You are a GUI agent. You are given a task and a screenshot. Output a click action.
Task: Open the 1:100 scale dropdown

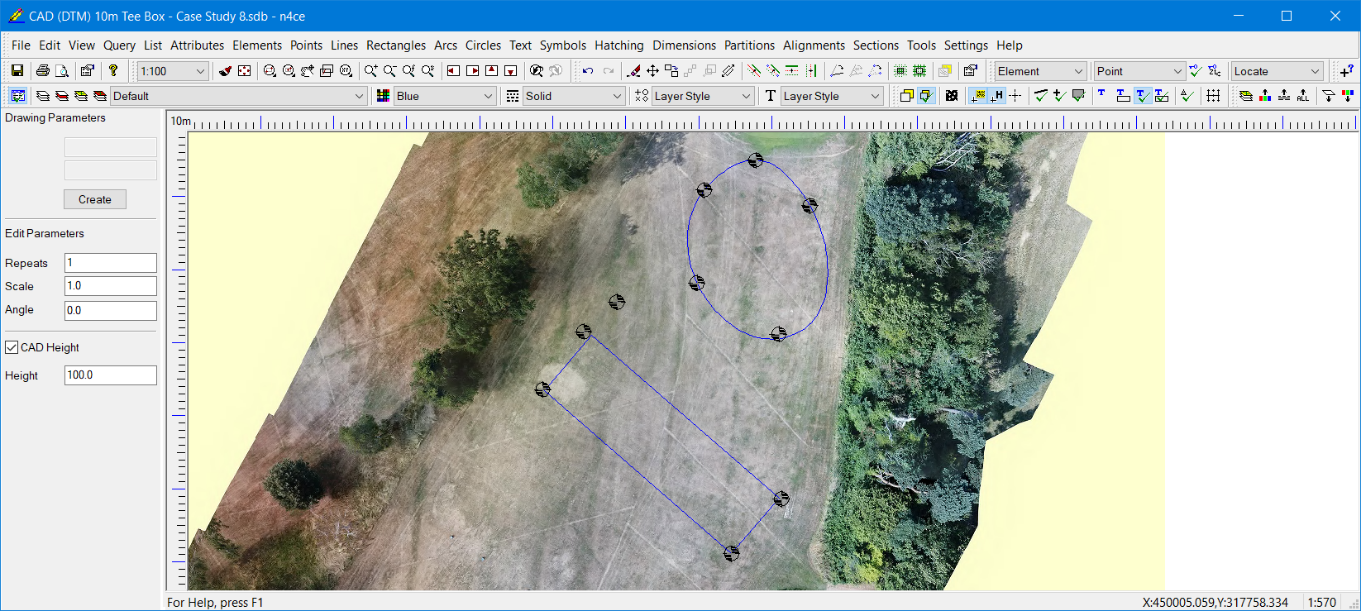[173, 71]
